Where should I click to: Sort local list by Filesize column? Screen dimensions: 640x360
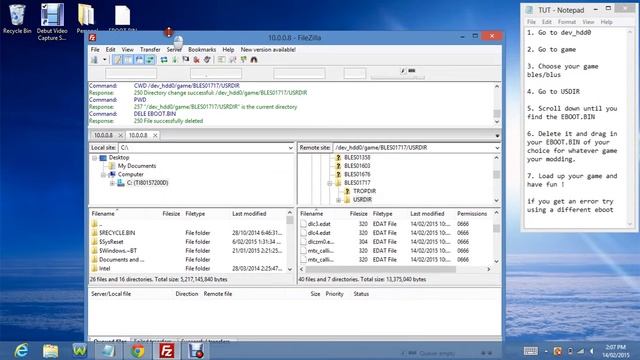pyautogui.click(x=171, y=213)
